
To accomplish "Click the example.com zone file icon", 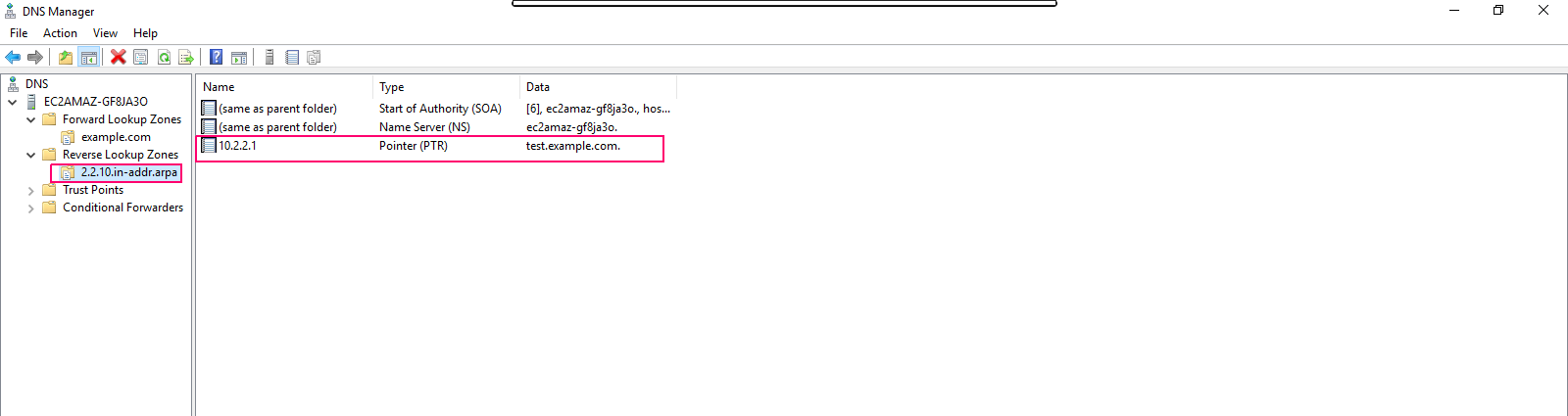I will pyautogui.click(x=68, y=137).
